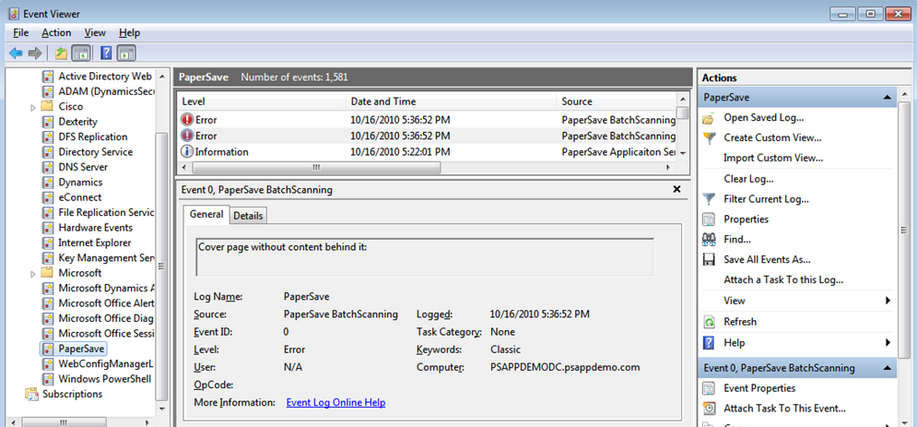Click the green Refresh icon in Actions
917x427 pixels.
(709, 322)
